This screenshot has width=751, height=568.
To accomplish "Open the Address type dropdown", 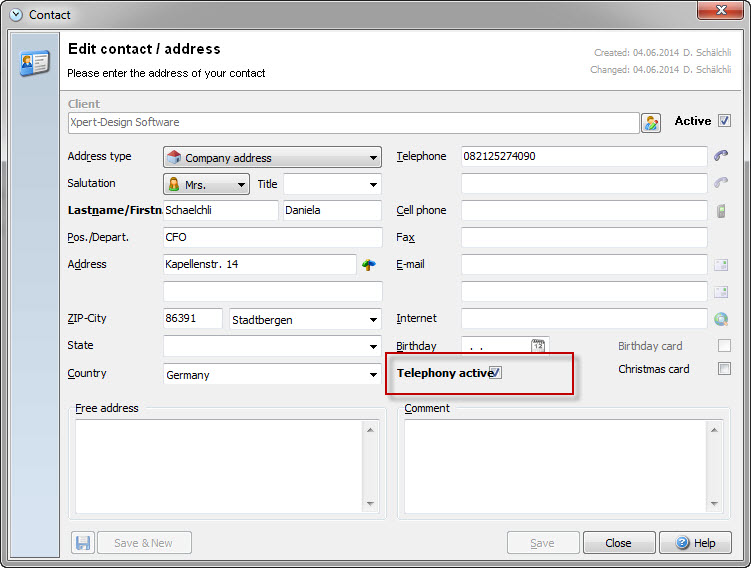I will [x=273, y=158].
